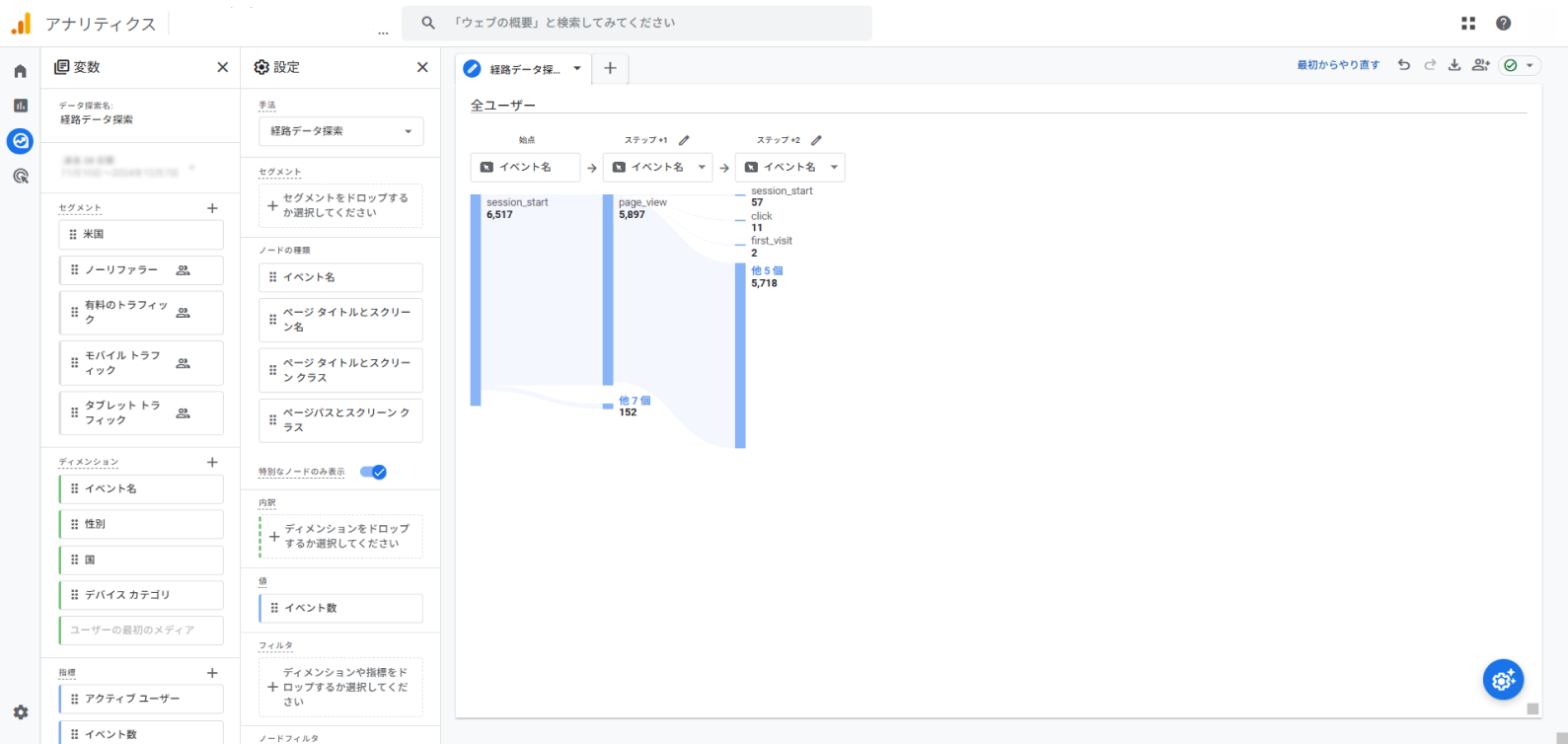The width and height of the screenshot is (1568, 744).
Task: Edit the データ探索名 field
Action: coord(97,120)
